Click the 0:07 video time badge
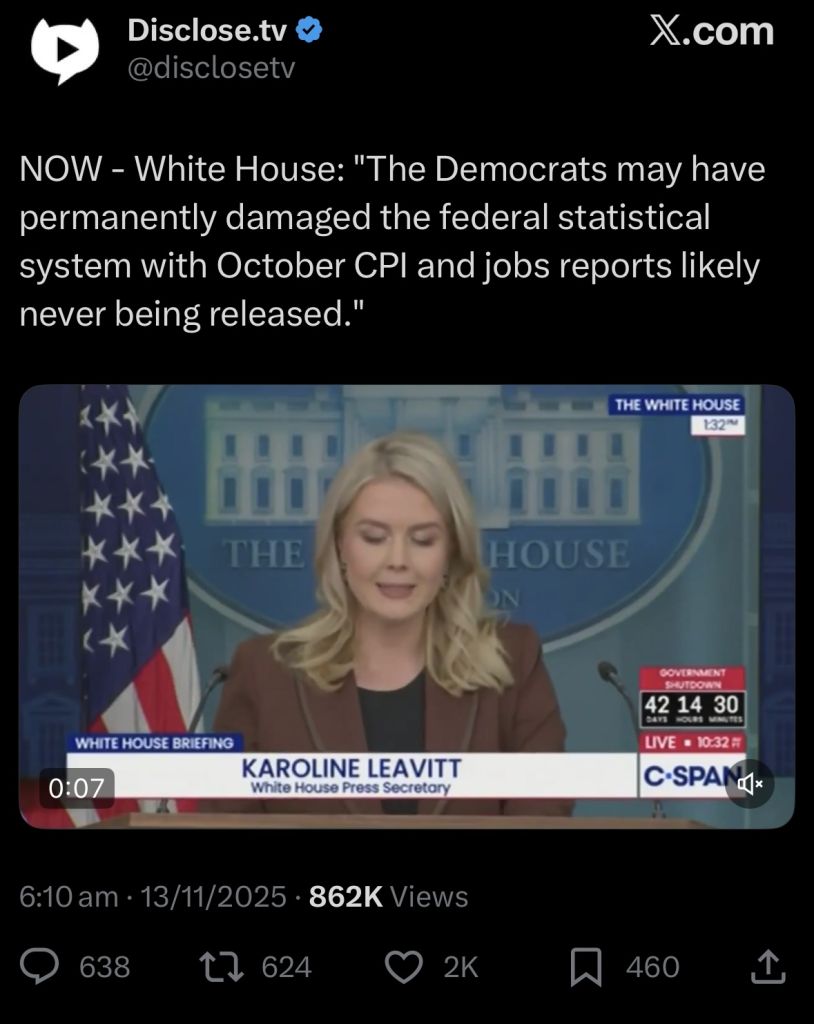814x1024 pixels. 77,788
